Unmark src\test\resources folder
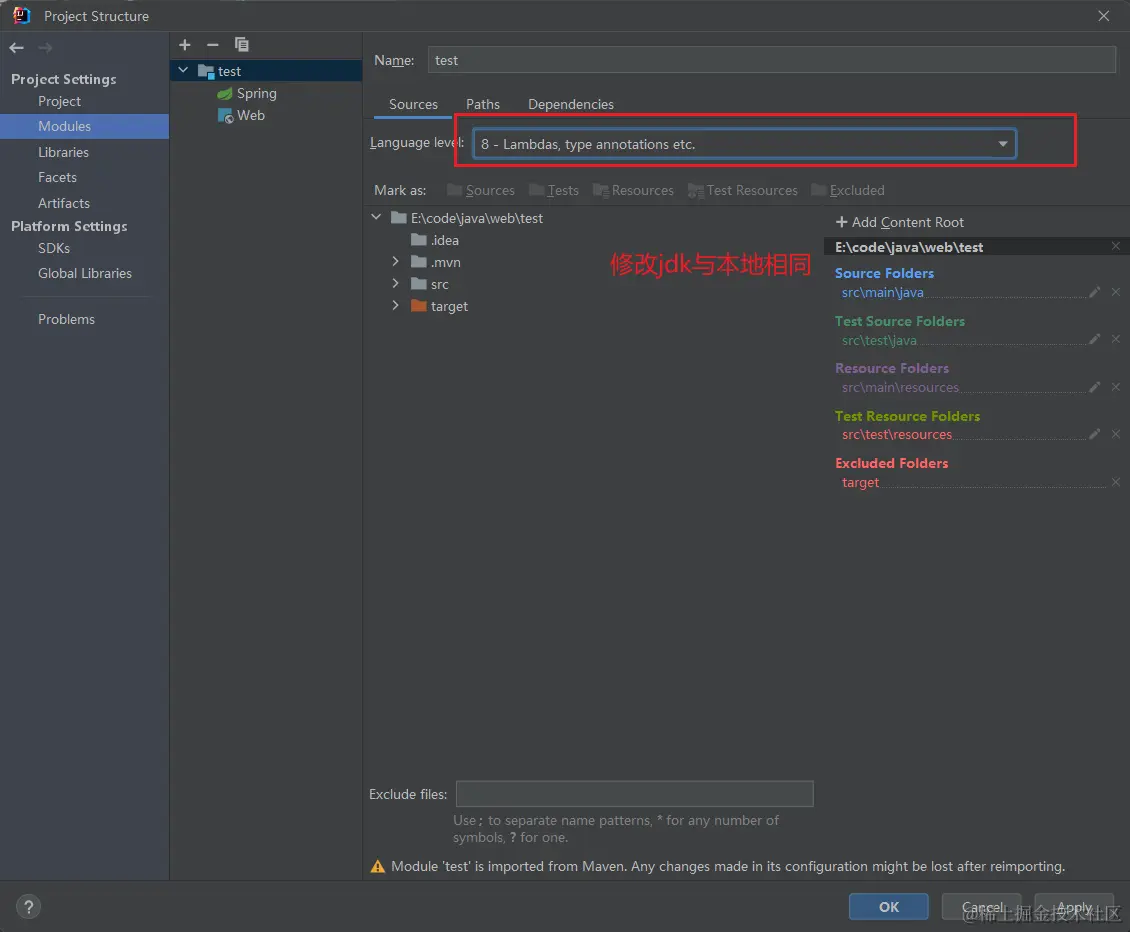Screen dimensions: 1130x932 pos(1116,434)
